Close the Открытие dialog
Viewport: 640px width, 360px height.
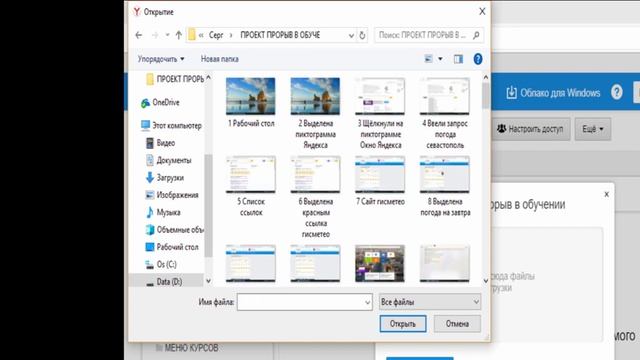tap(482, 11)
